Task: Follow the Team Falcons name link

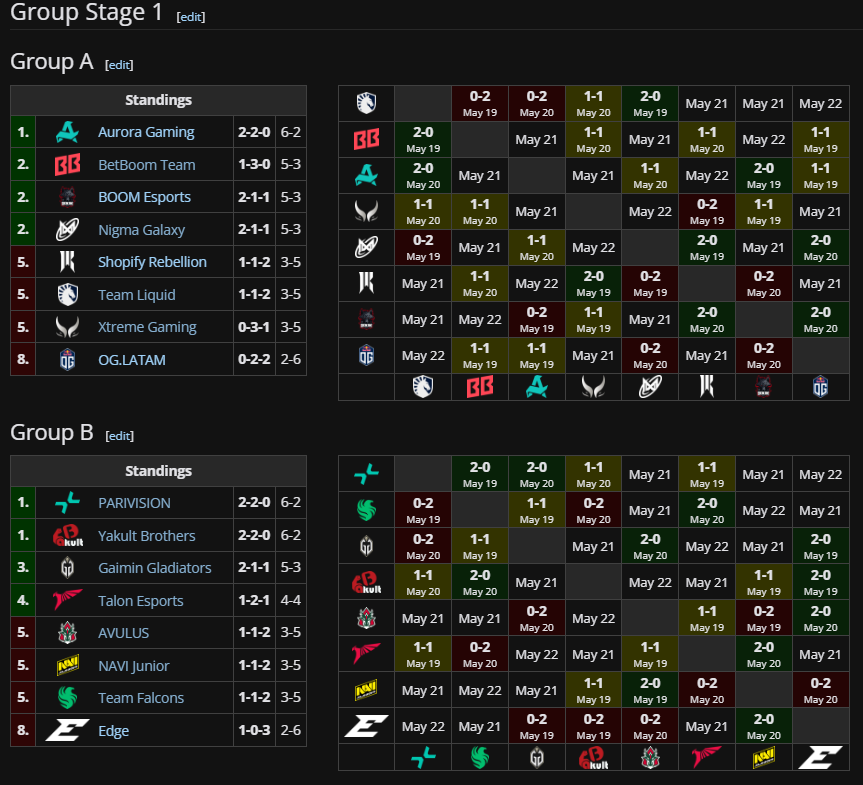Action: click(141, 697)
